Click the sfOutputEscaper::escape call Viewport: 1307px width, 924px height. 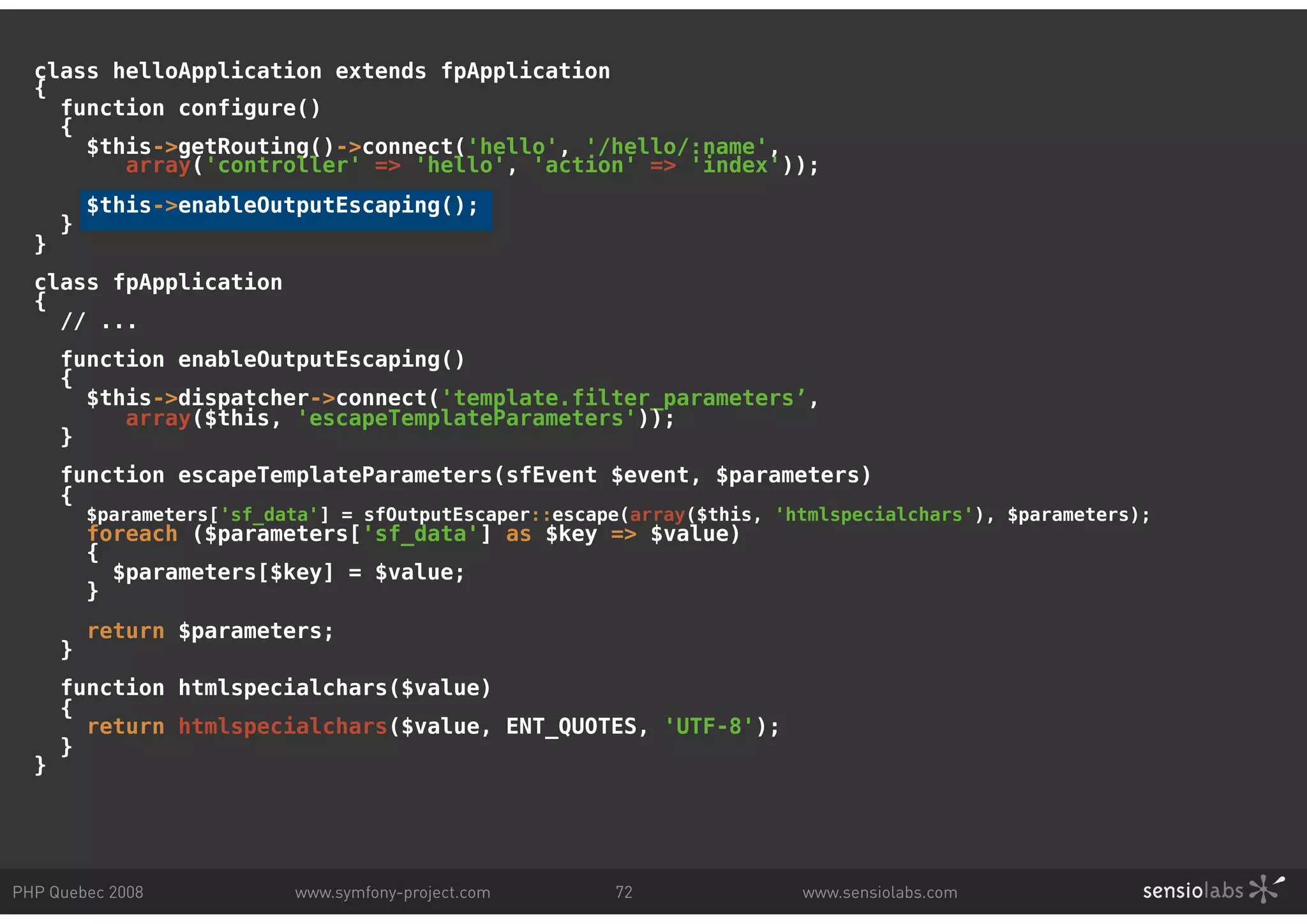[x=490, y=515]
